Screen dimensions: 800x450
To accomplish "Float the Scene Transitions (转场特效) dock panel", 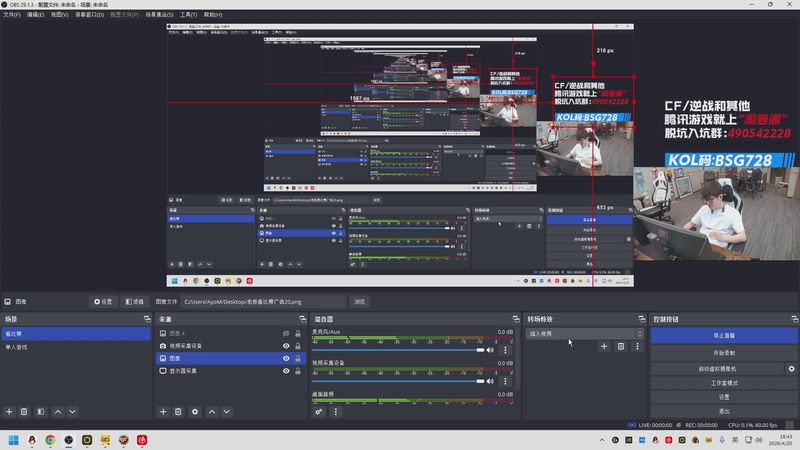I will click(642, 319).
